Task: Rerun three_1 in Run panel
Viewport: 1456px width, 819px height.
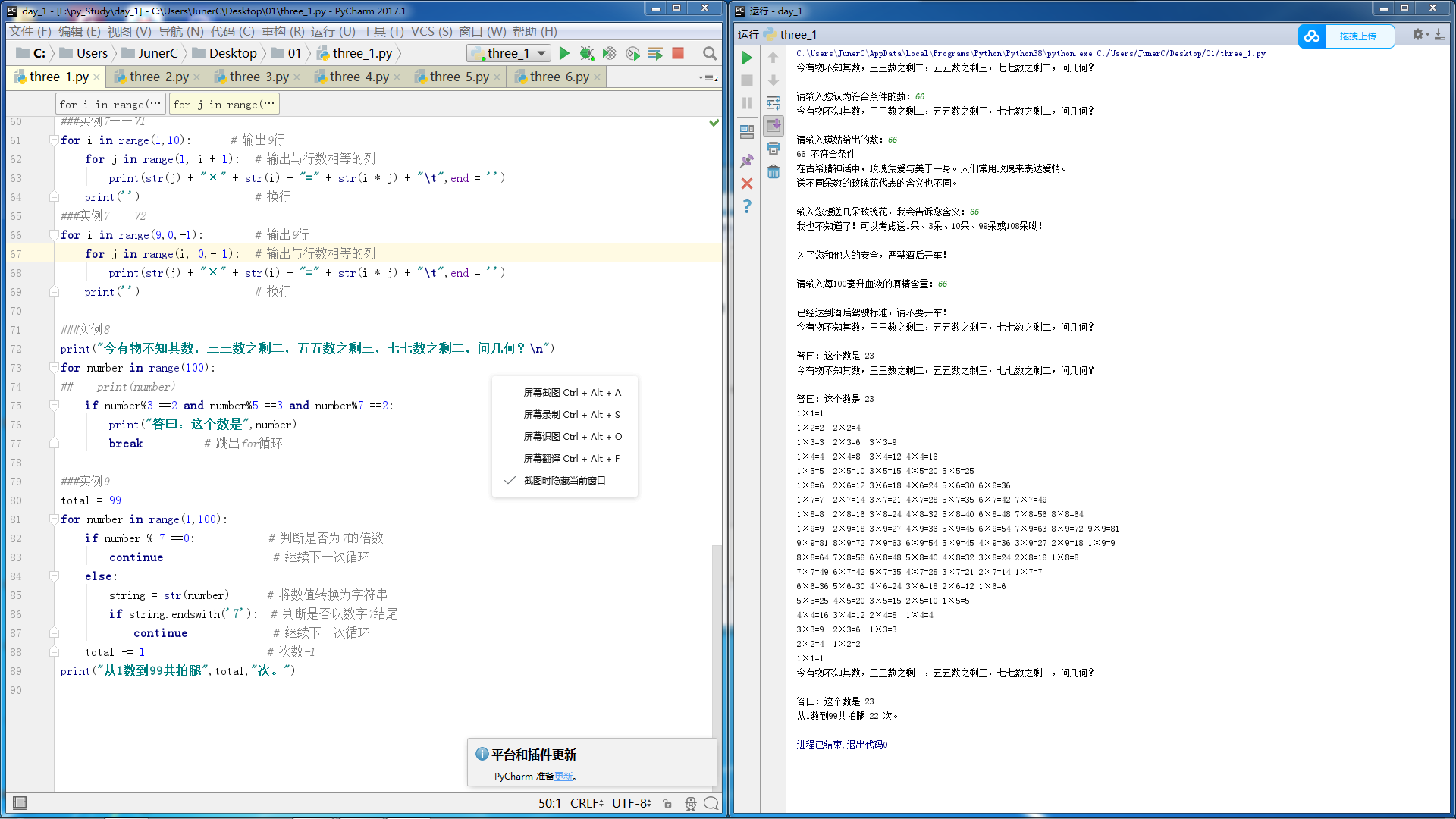Action: [x=747, y=58]
